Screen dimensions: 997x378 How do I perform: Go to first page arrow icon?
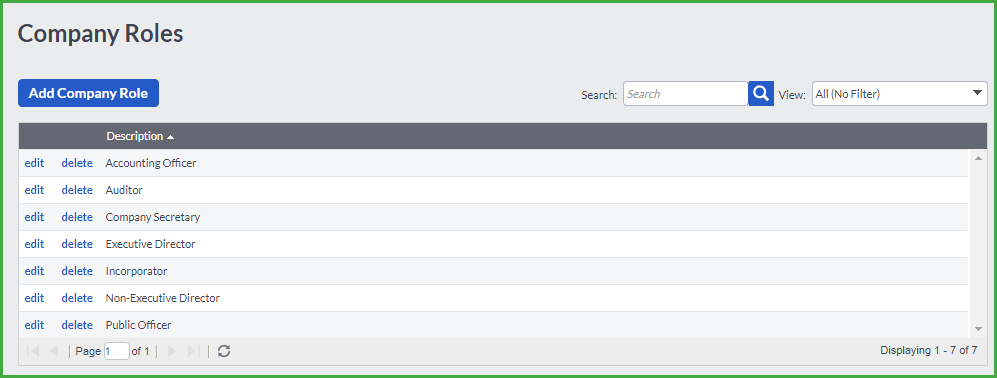click(x=34, y=351)
